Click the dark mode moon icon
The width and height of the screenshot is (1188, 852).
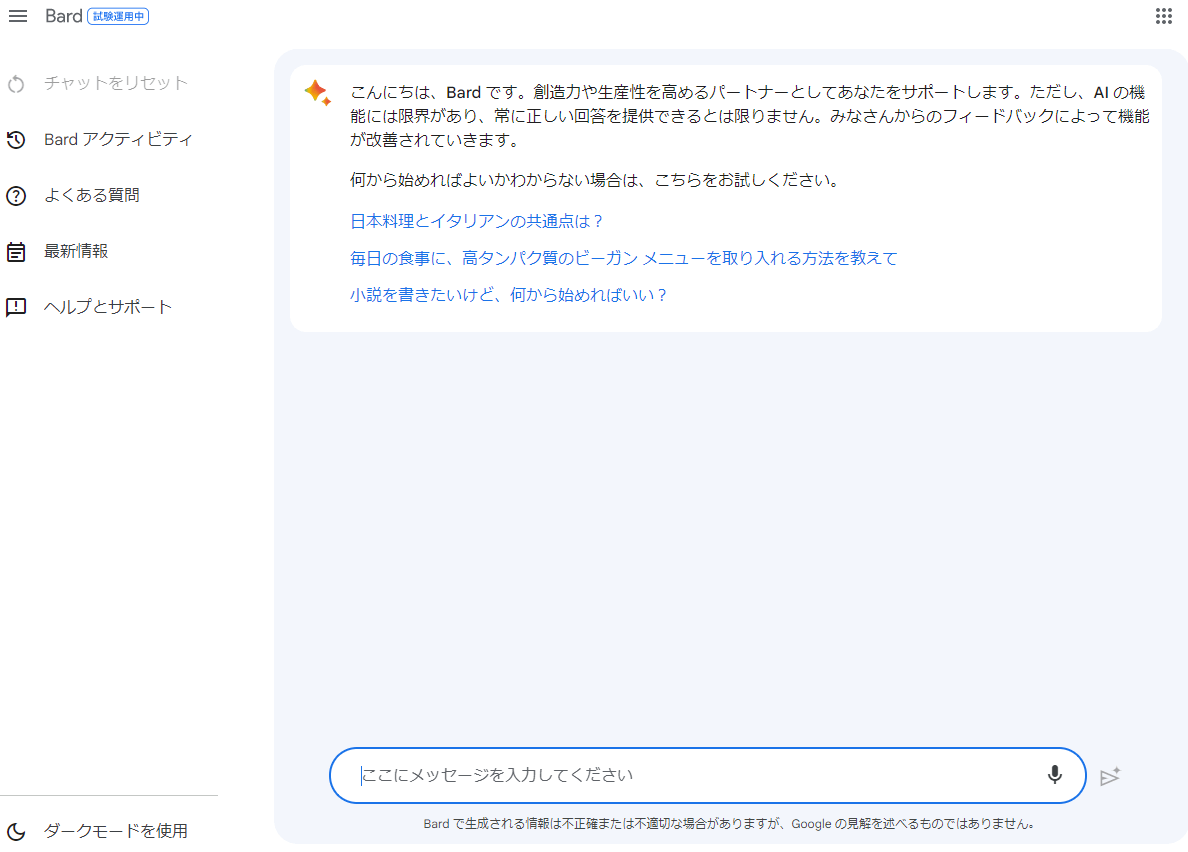[16, 832]
